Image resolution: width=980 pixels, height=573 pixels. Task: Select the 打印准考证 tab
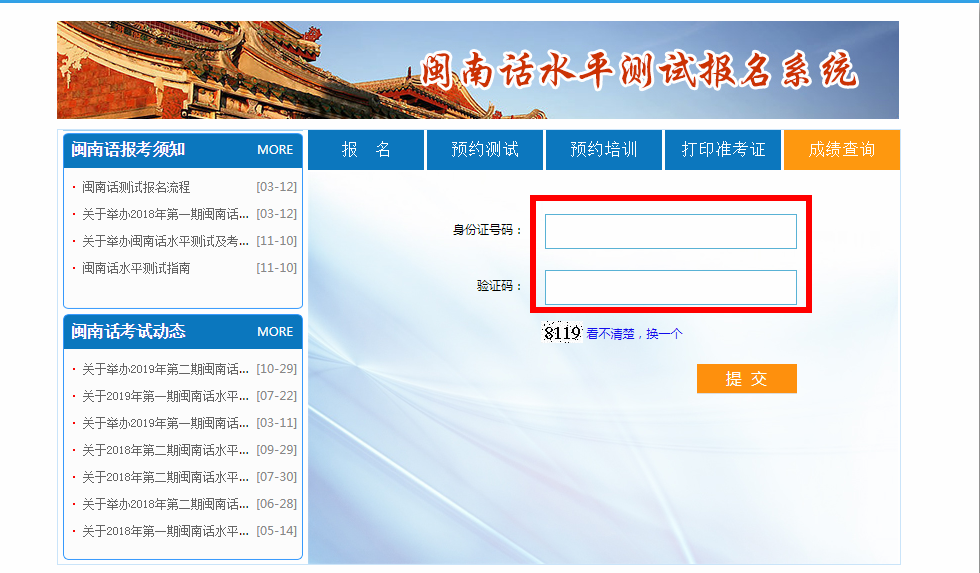(723, 150)
